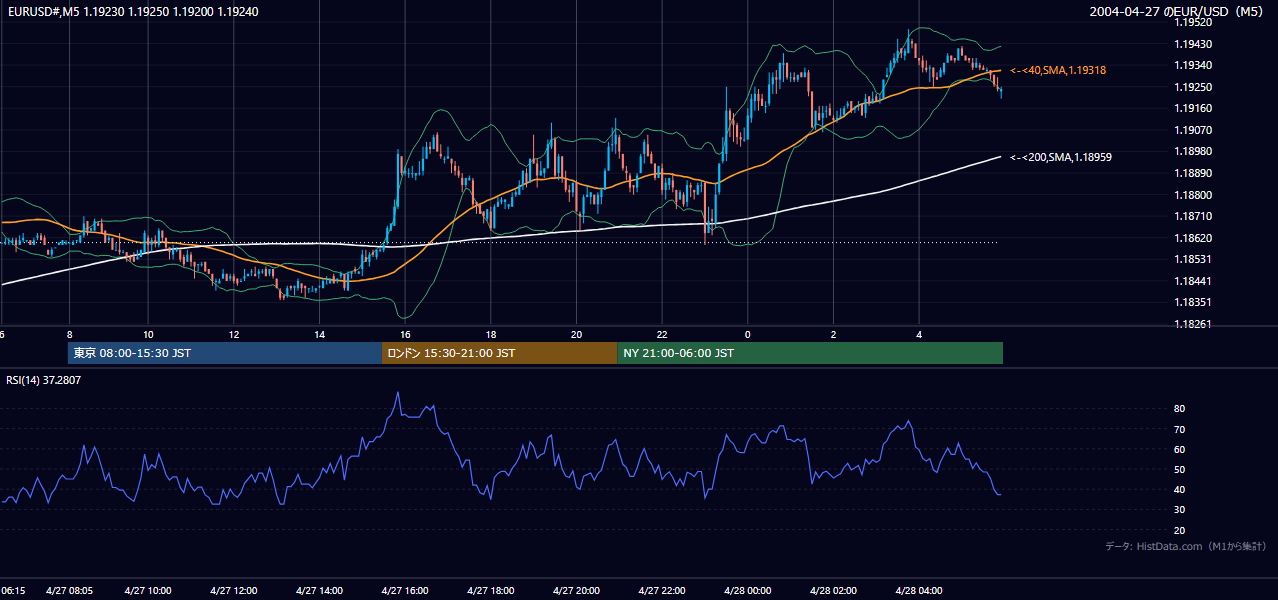Click the 4/27 12:00 bottom time label
Screen dimensions: 1278x600
coord(233,590)
